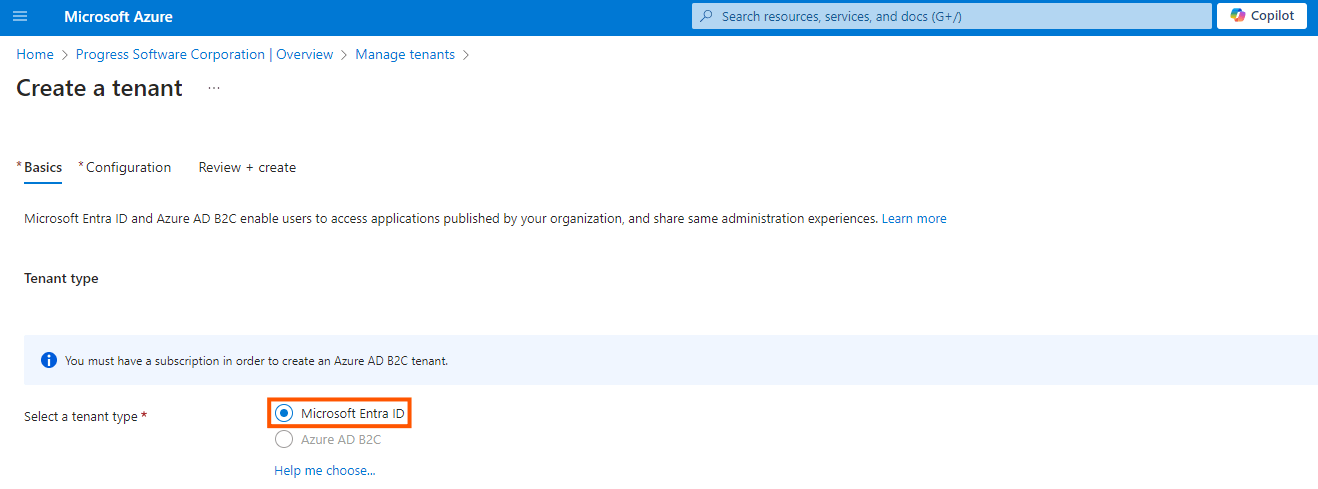Open Progress Software Corporation | Overview breadcrumb
The image size is (1318, 489).
point(204,54)
